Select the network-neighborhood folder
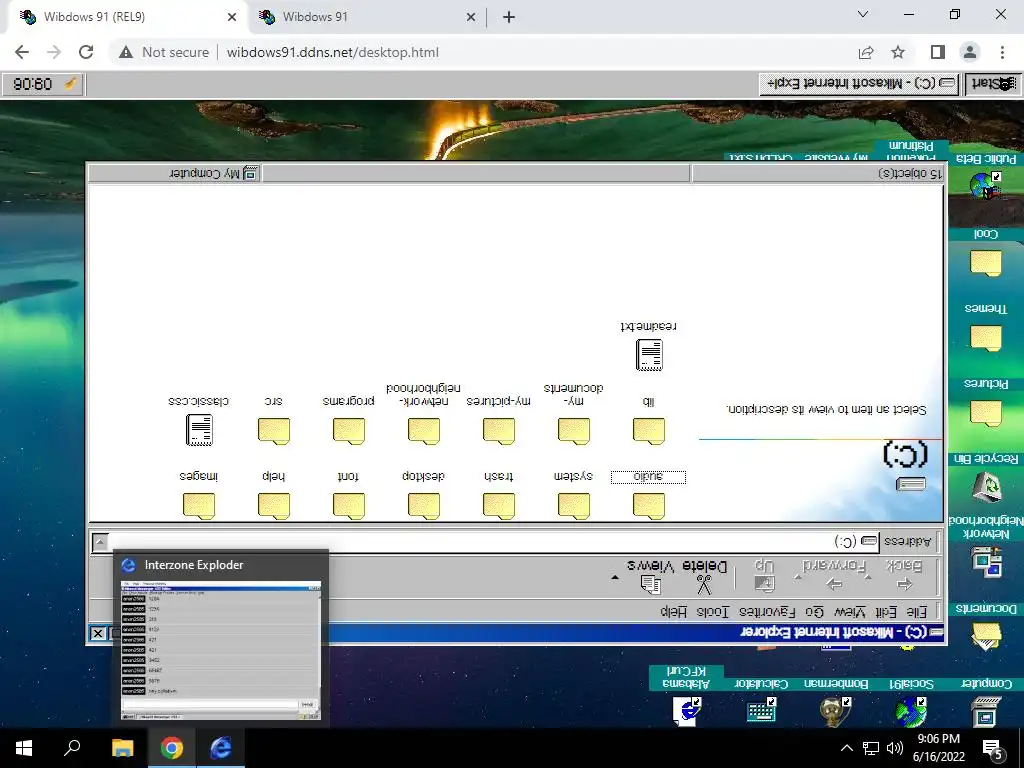 point(423,430)
